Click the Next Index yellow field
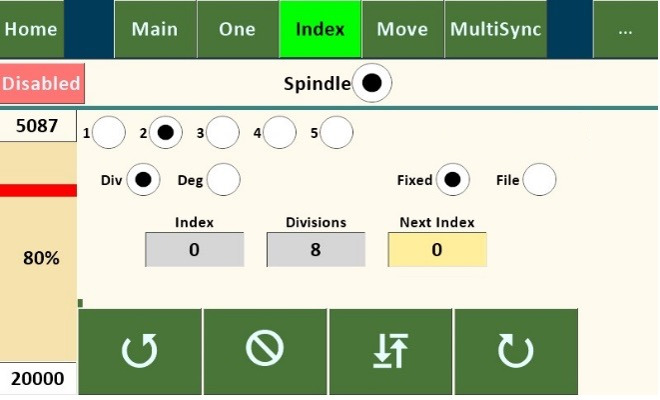660x400 pixels. (x=437, y=250)
